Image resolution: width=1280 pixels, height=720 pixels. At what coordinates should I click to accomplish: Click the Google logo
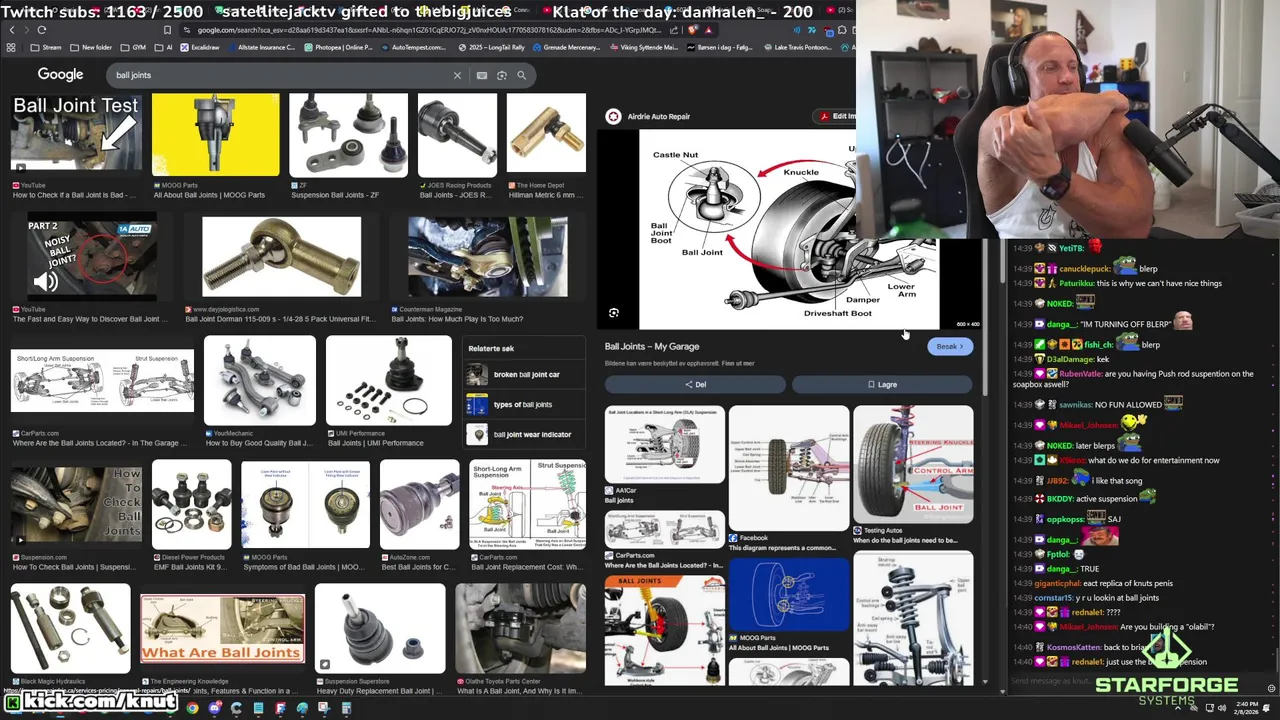tap(60, 75)
